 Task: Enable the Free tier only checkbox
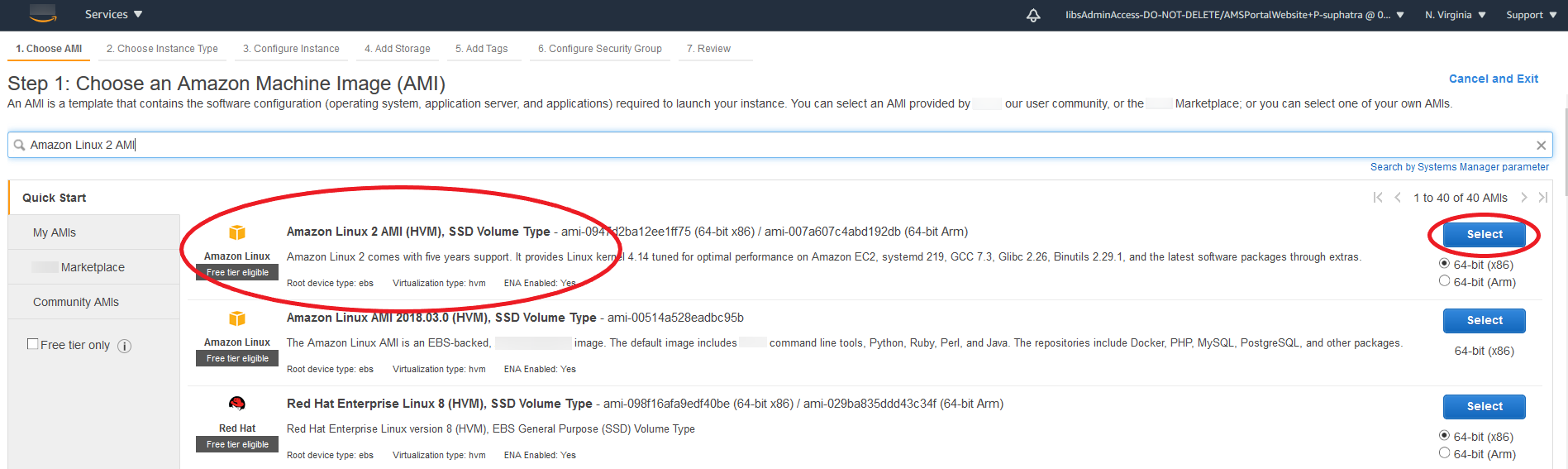tap(33, 344)
